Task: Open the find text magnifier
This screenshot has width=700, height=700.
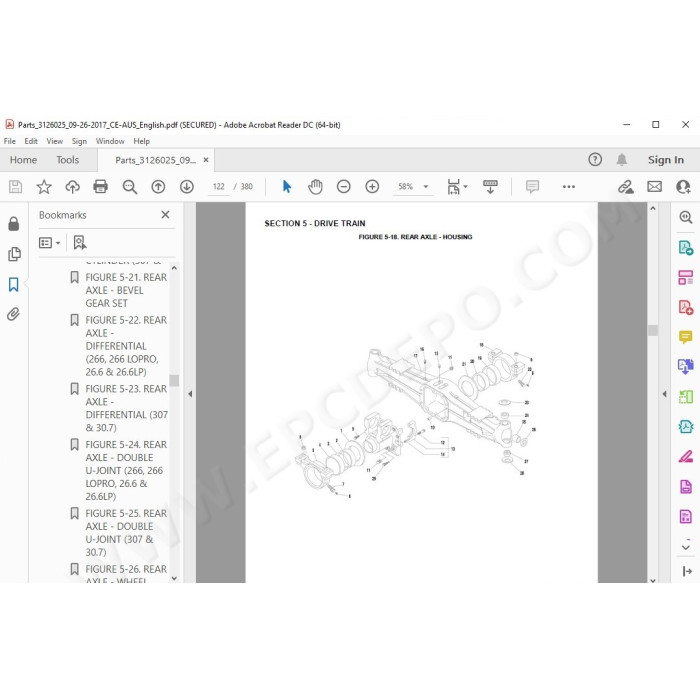Action: (129, 187)
